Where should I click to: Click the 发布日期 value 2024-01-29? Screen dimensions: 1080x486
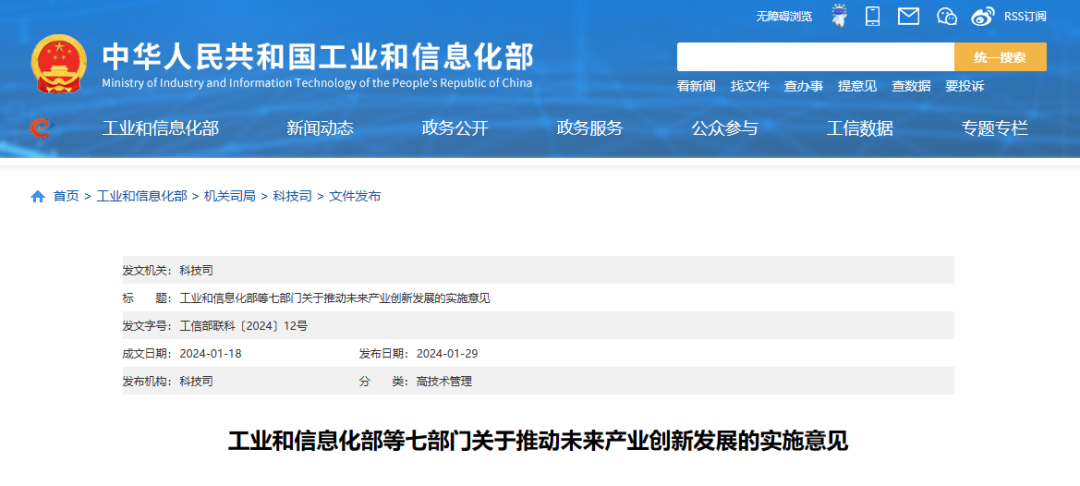(x=447, y=353)
